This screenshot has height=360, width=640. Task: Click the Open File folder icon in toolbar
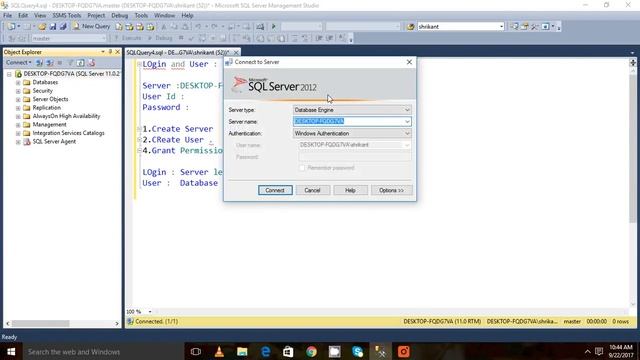42,27
